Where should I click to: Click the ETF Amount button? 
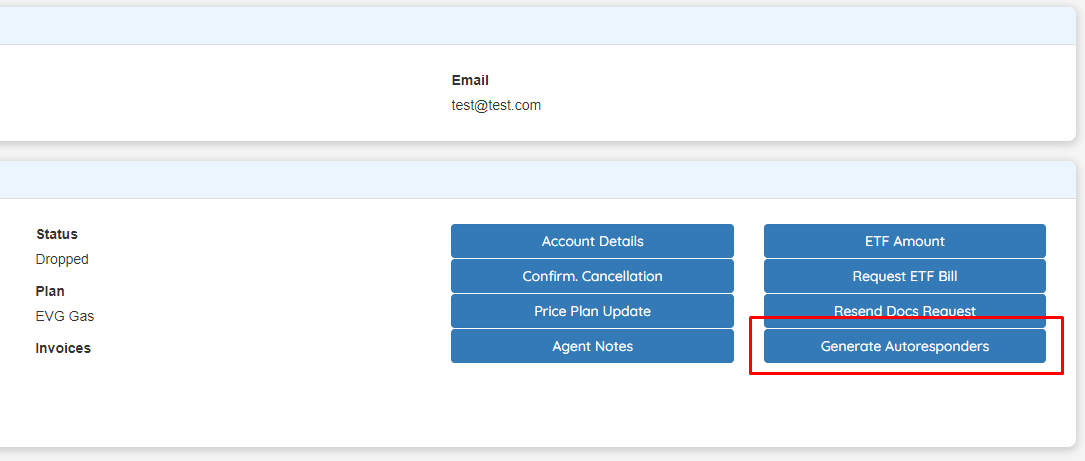click(904, 241)
